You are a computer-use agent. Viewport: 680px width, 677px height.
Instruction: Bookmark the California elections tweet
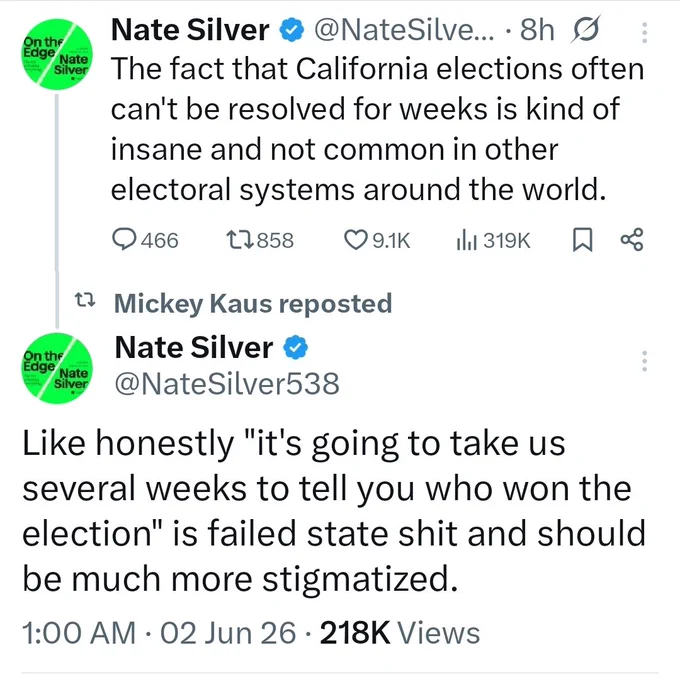tap(582, 240)
